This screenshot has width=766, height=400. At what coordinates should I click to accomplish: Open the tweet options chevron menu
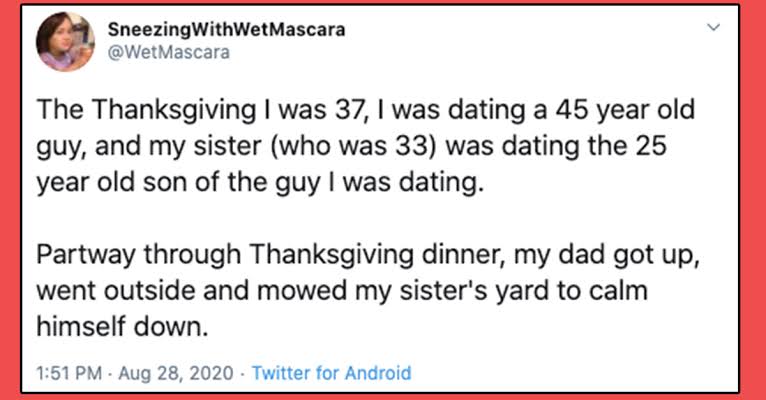click(x=714, y=27)
